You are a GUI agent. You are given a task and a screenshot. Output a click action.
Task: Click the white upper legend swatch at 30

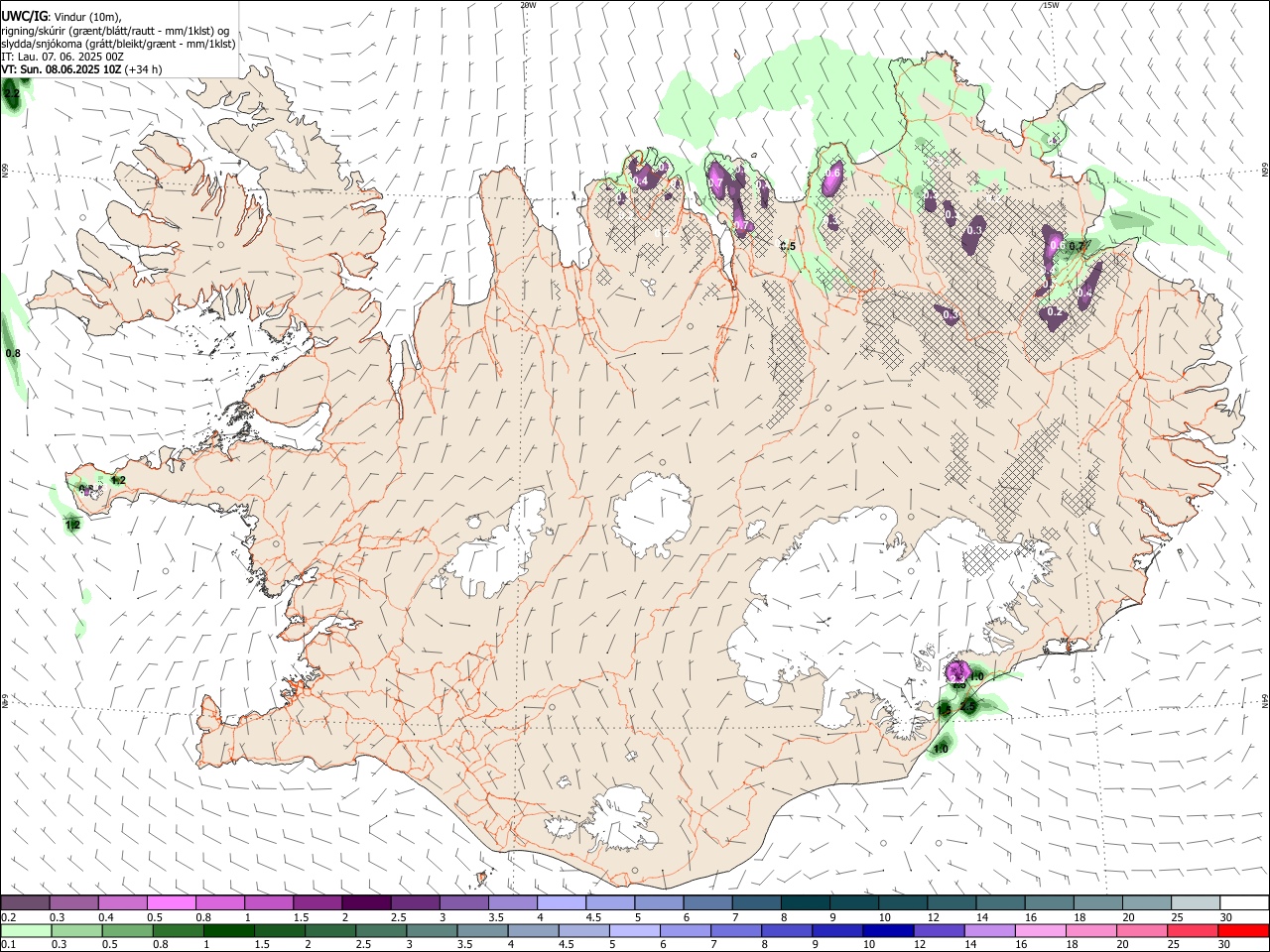(x=1242, y=903)
